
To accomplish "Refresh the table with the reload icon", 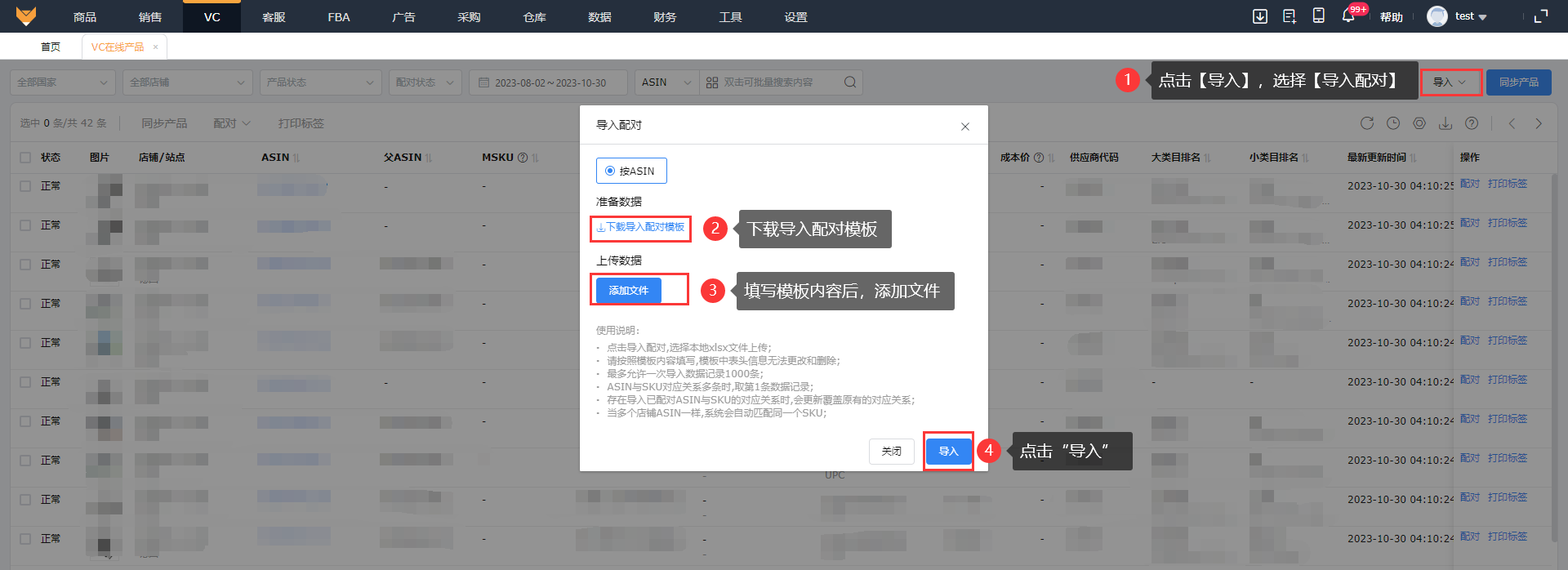I will pyautogui.click(x=1367, y=123).
